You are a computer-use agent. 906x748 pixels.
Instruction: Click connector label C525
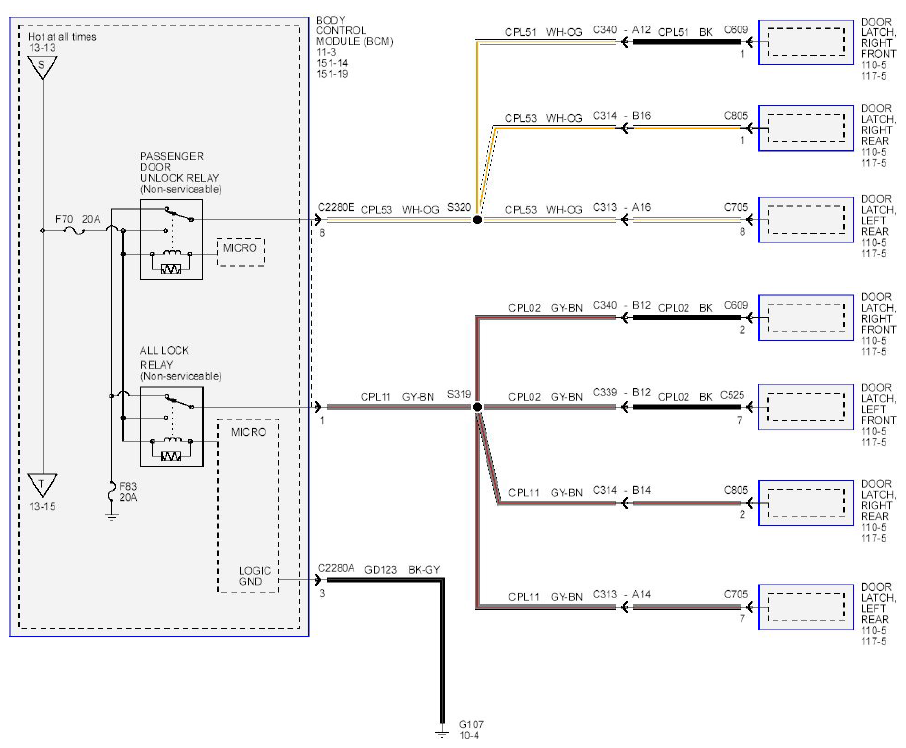pos(732,396)
